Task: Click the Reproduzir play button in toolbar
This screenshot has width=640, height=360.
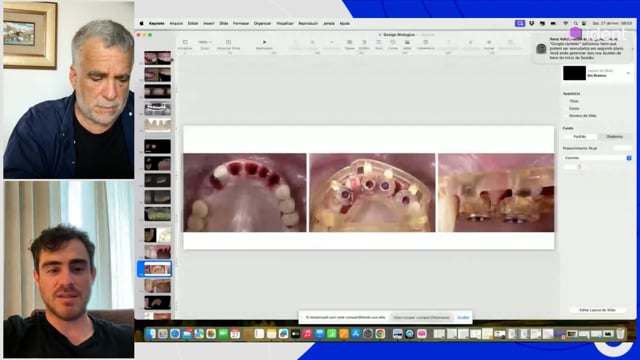Action: pyautogui.click(x=264, y=42)
